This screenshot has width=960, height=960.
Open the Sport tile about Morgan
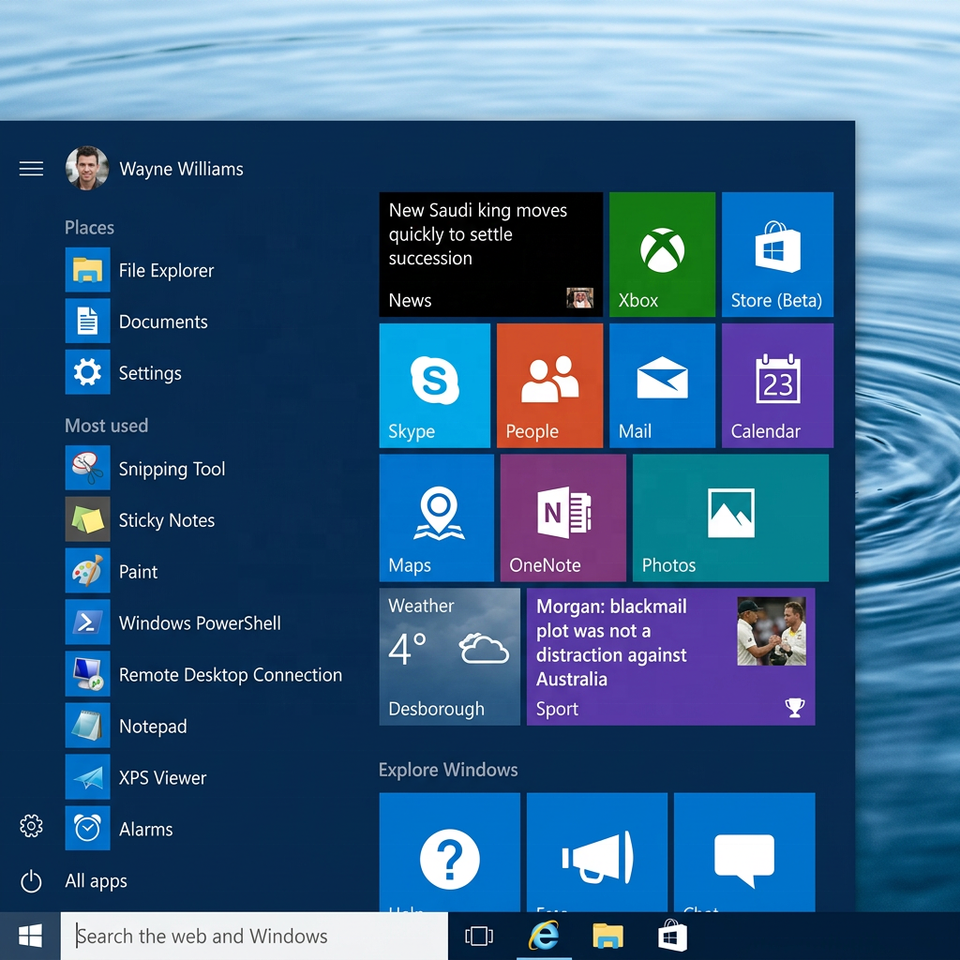(670, 656)
